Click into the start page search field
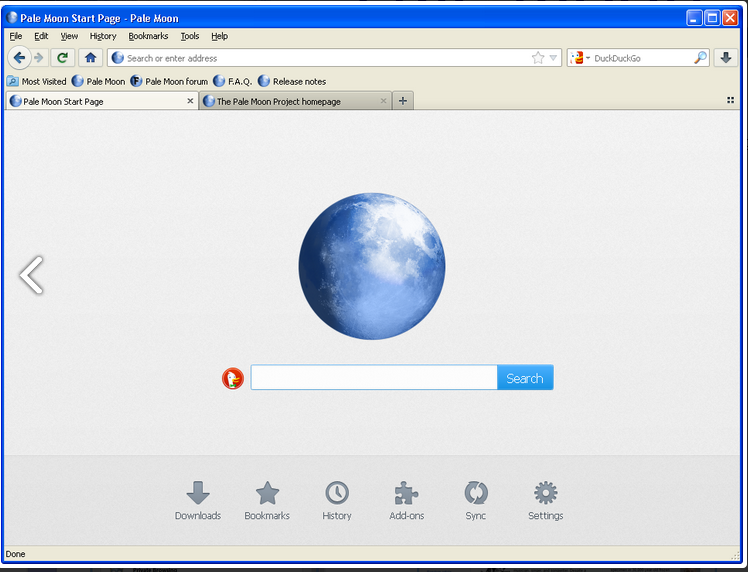The image size is (748, 572). point(374,377)
